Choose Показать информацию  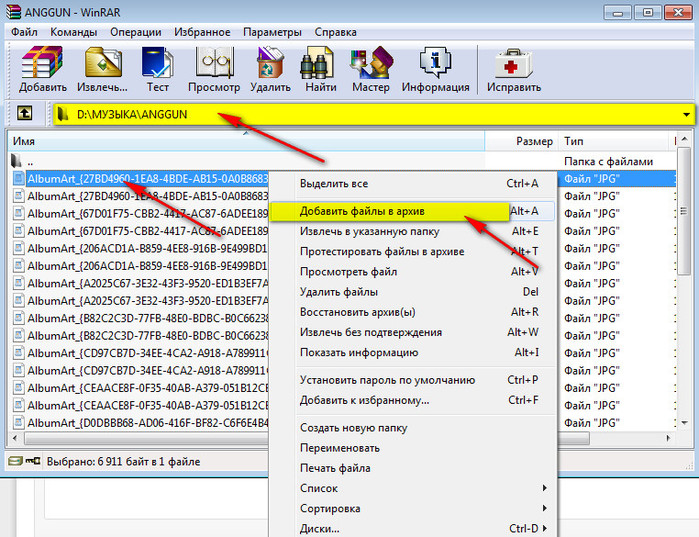tap(413, 353)
